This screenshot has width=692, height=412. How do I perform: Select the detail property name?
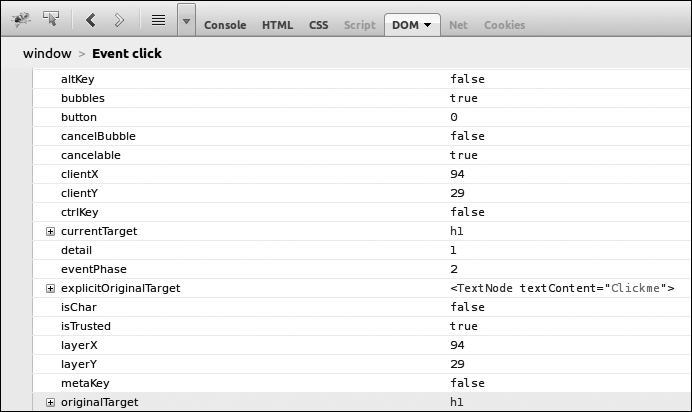coord(76,250)
